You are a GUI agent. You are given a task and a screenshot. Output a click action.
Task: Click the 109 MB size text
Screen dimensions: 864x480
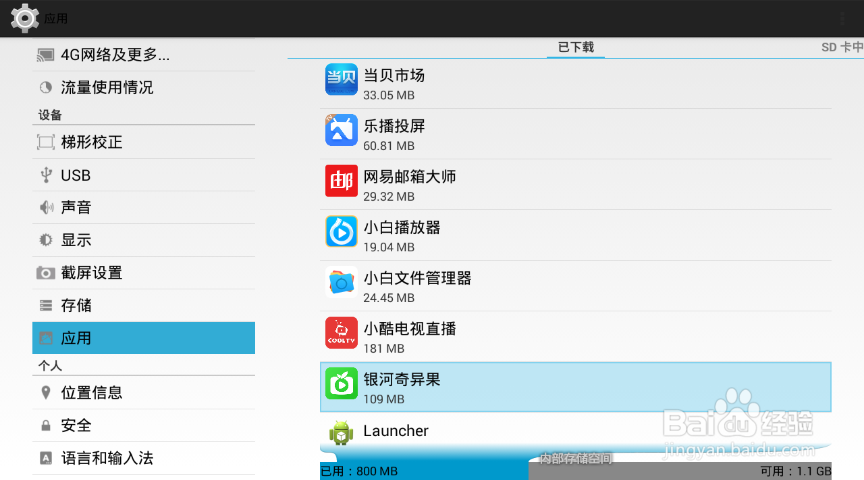tap(384, 400)
